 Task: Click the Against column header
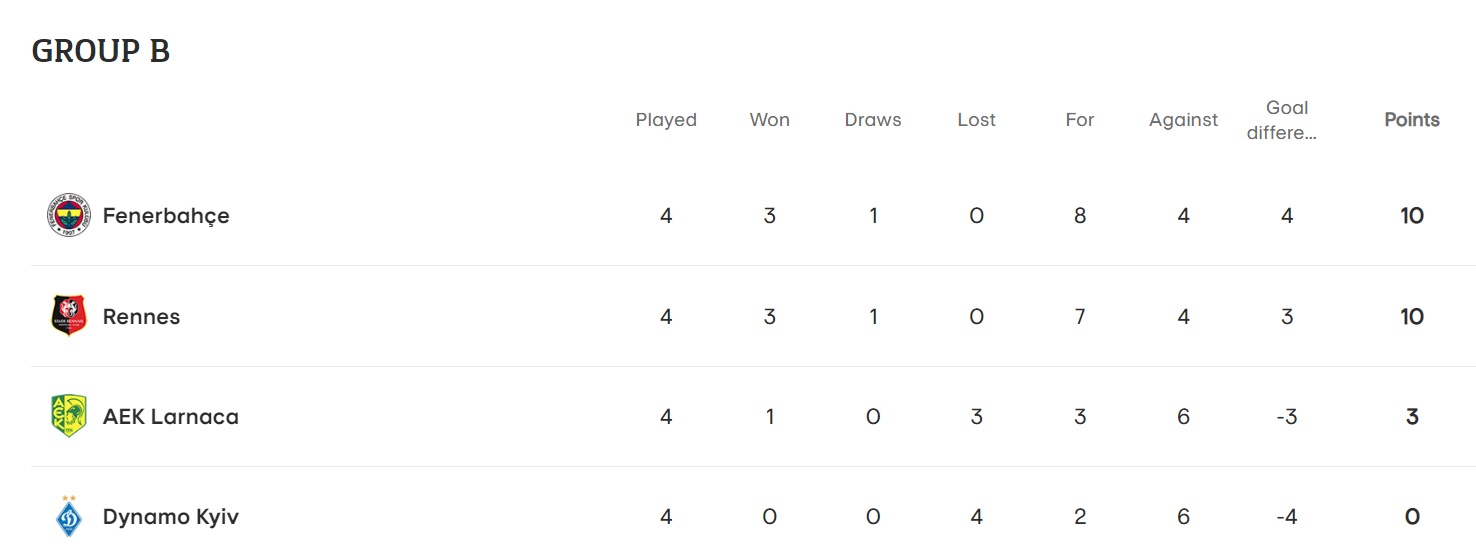click(1183, 120)
